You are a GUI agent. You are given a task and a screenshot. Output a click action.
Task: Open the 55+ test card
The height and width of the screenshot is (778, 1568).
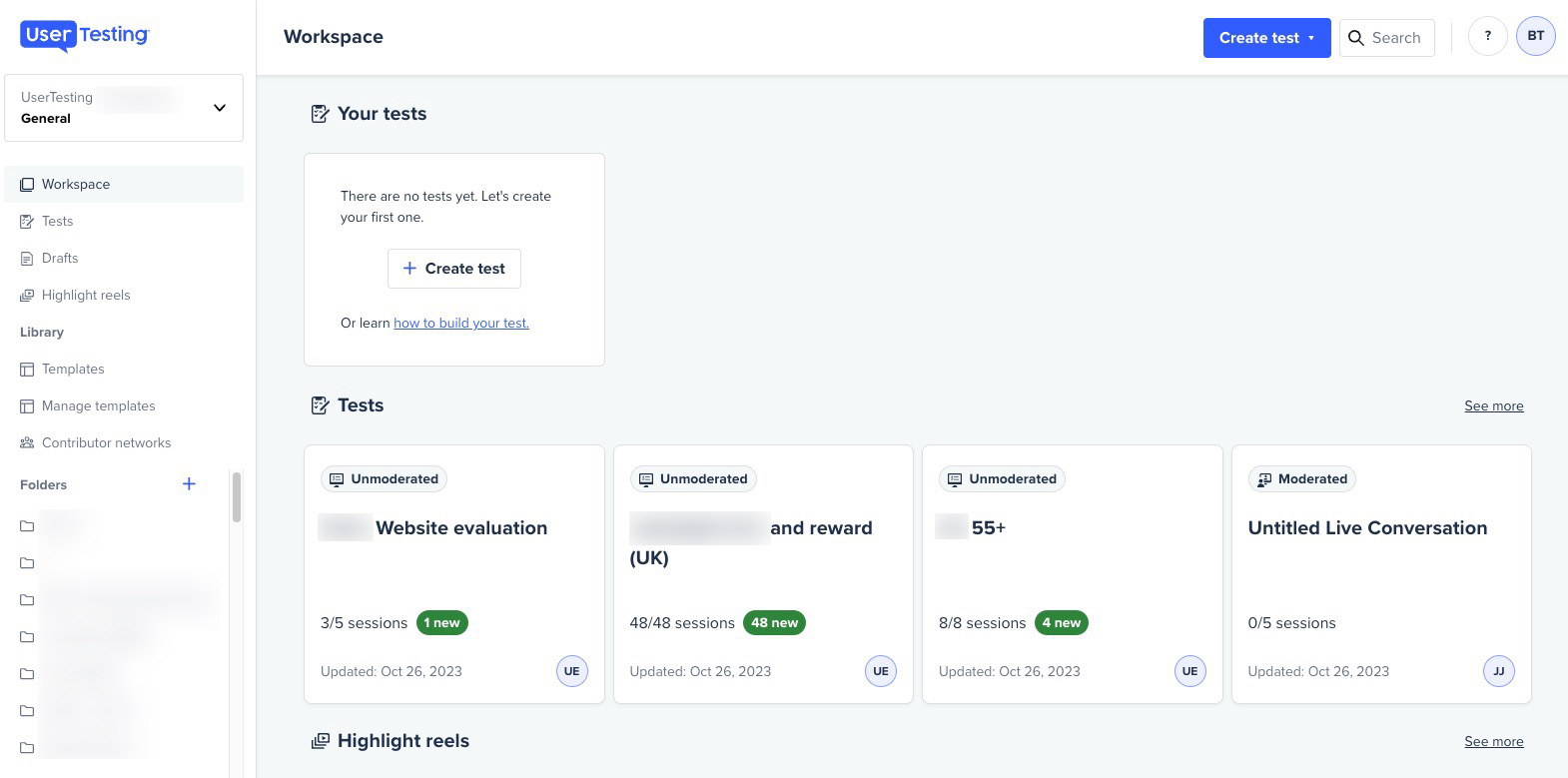pos(1073,574)
